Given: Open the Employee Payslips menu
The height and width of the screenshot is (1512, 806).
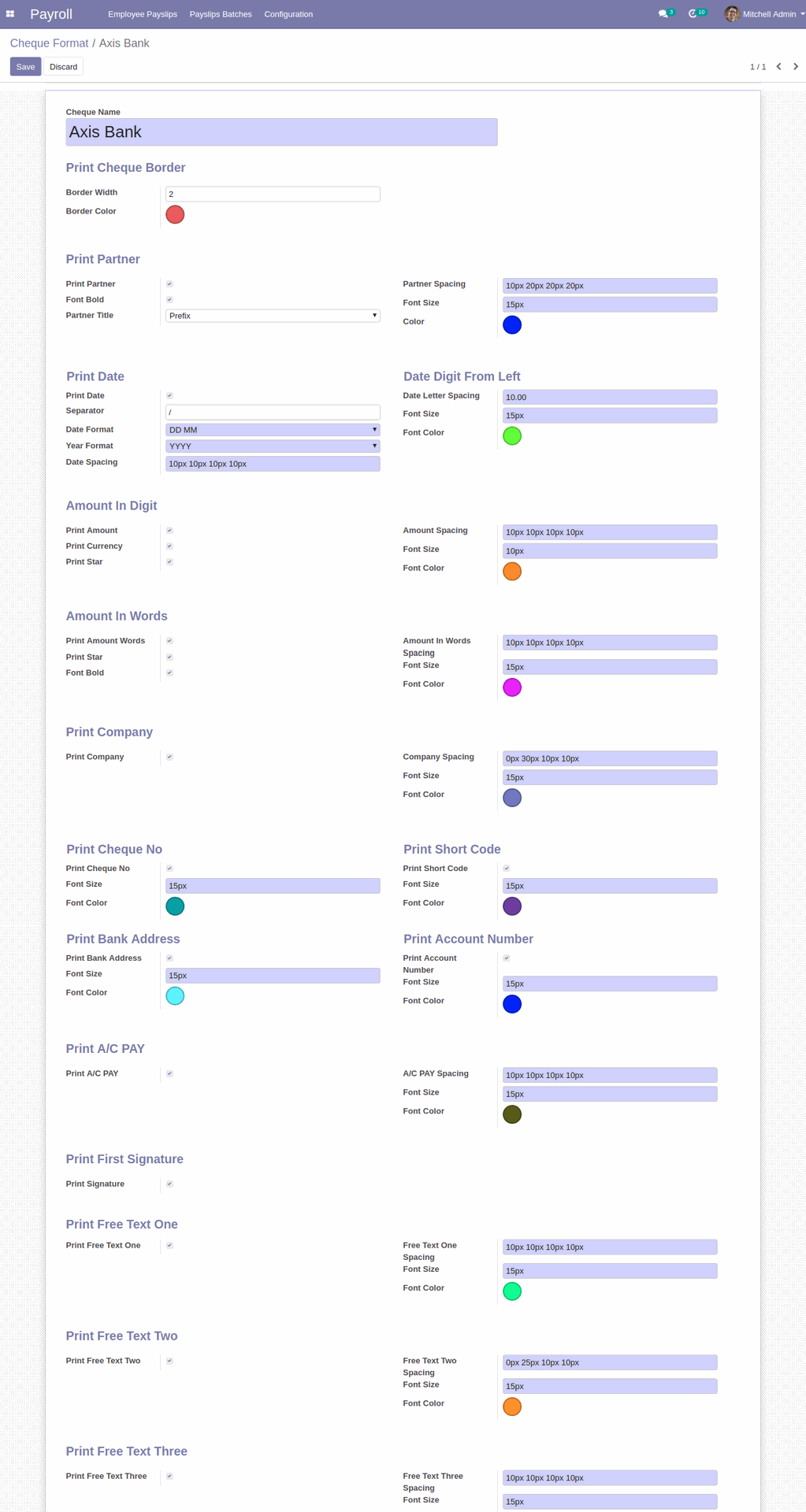Looking at the screenshot, I should click(143, 14).
